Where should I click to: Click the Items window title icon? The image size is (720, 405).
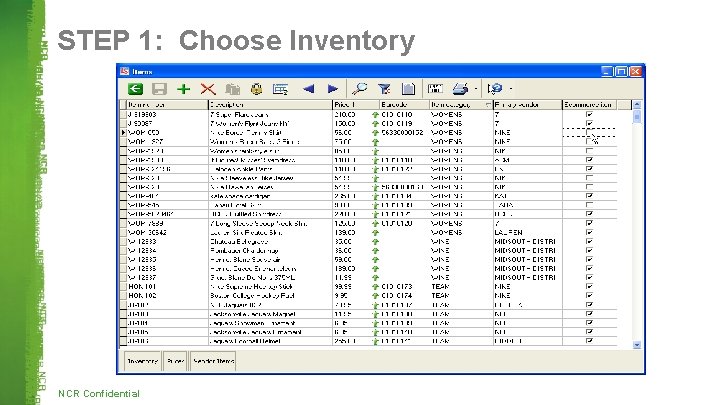(125, 71)
